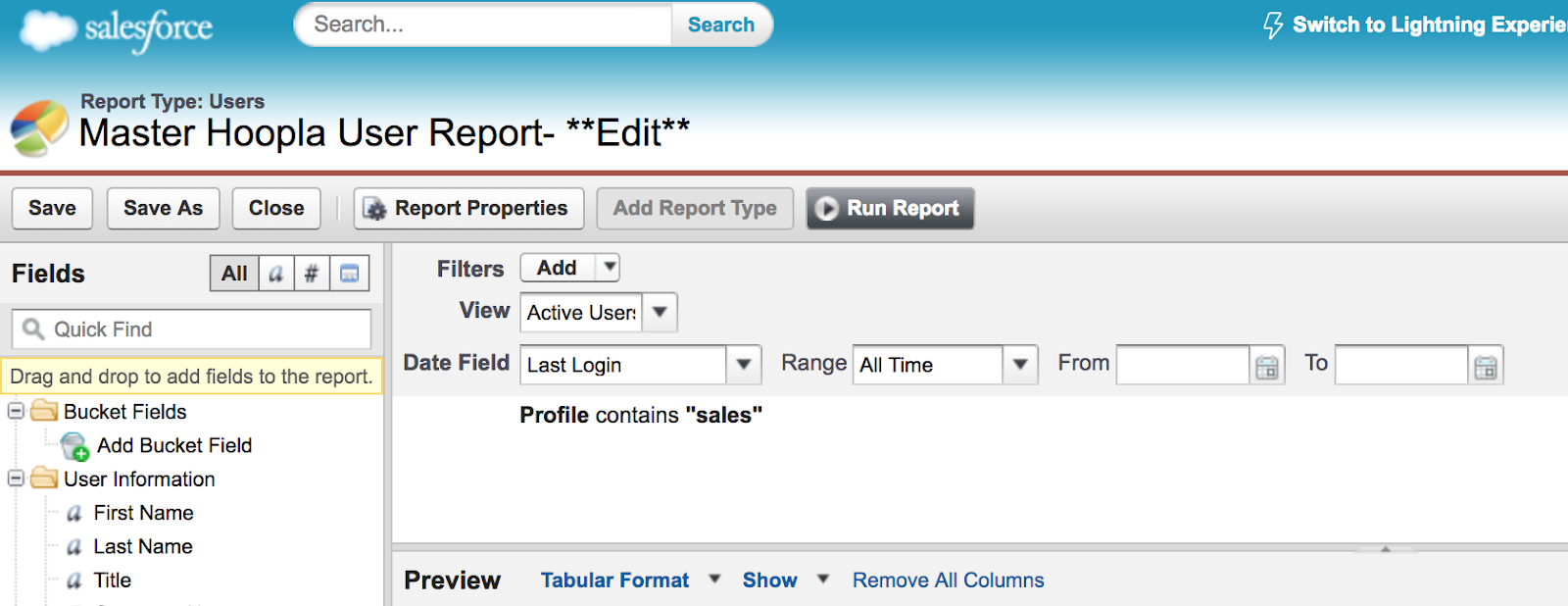The height and width of the screenshot is (606, 1568).
Task: Collapse the Bucket Fields tree node
Action: pyautogui.click(x=16, y=411)
